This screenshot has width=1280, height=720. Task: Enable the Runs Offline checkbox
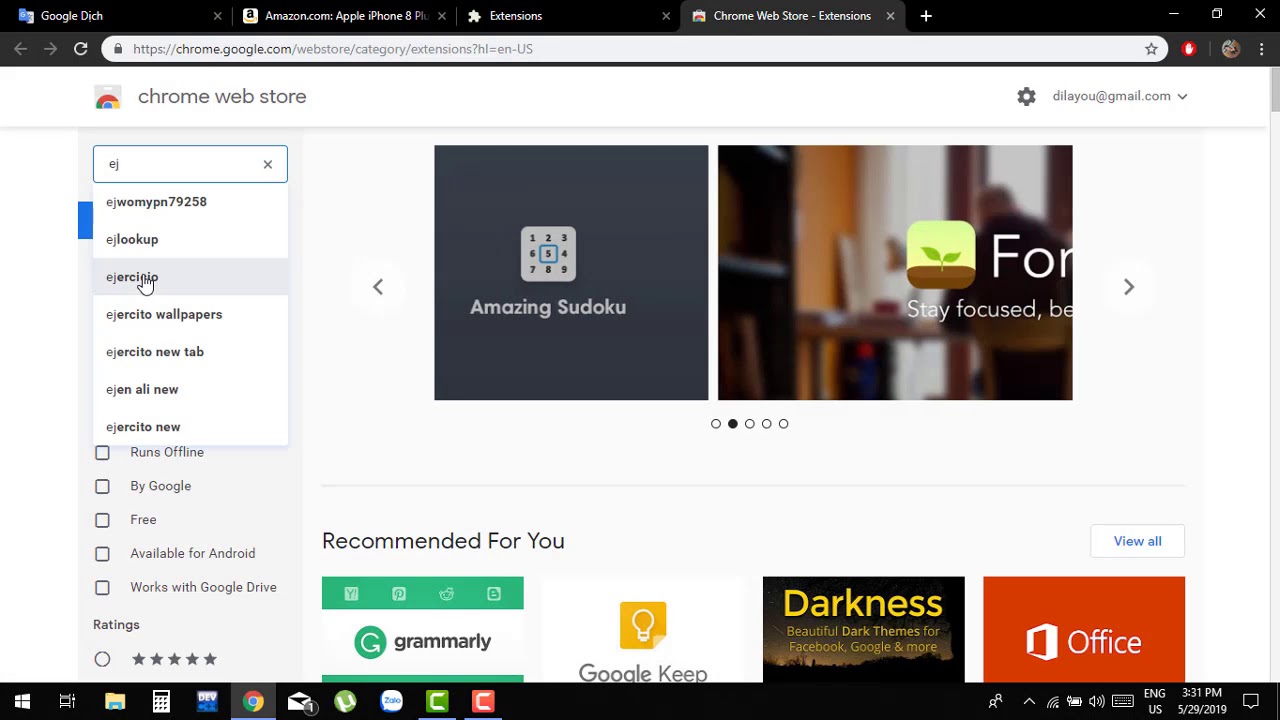(x=102, y=453)
